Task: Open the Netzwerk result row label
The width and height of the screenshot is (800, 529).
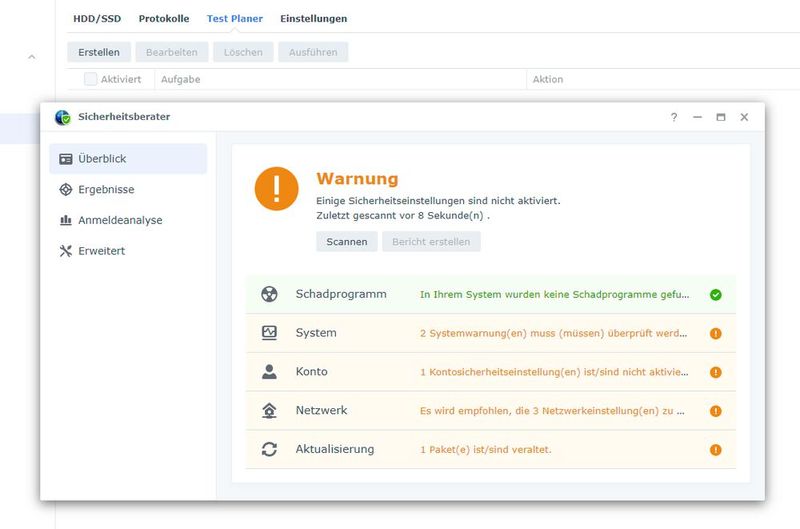Action: click(321, 411)
